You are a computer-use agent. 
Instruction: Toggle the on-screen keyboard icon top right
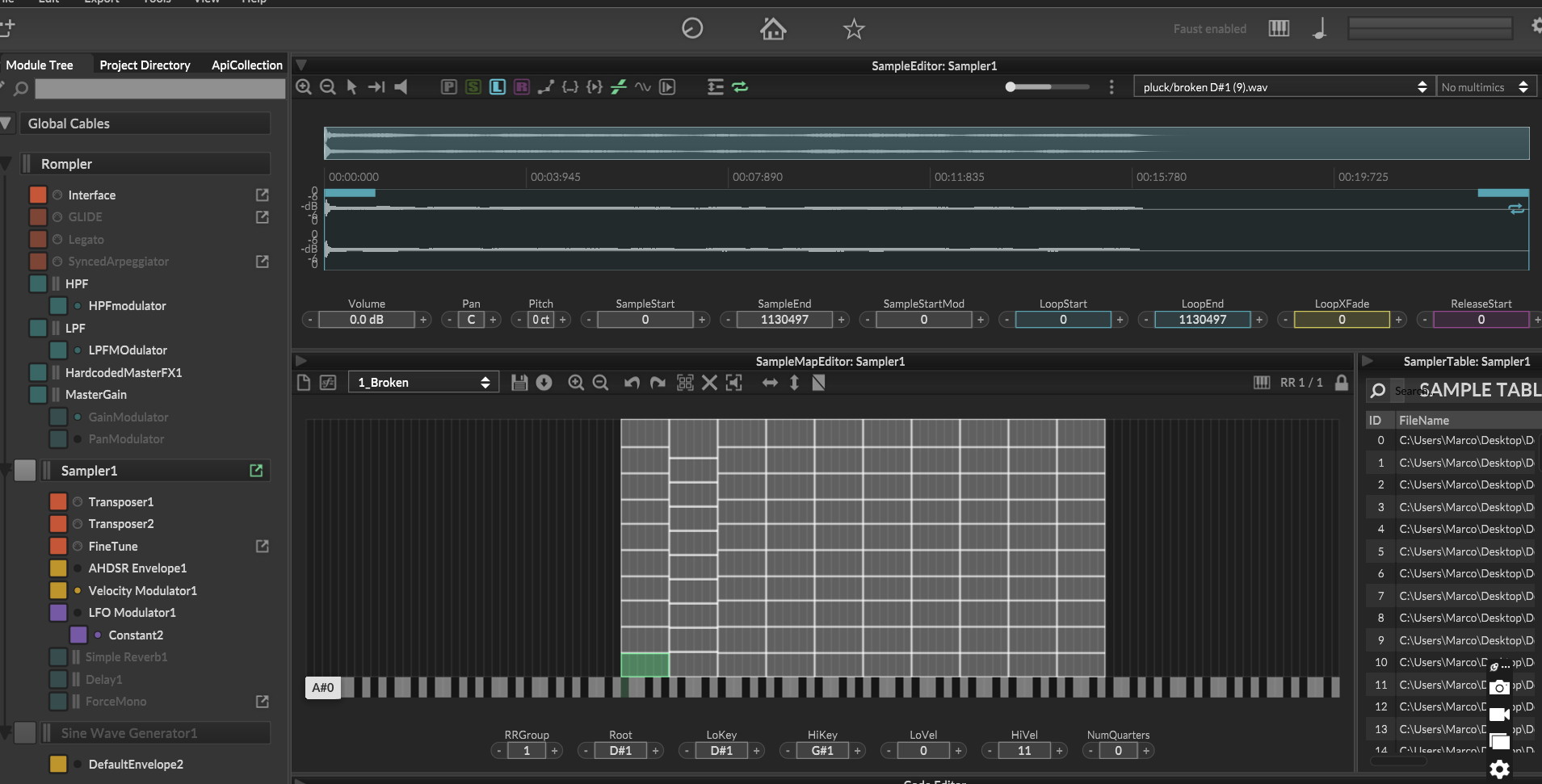pos(1279,28)
